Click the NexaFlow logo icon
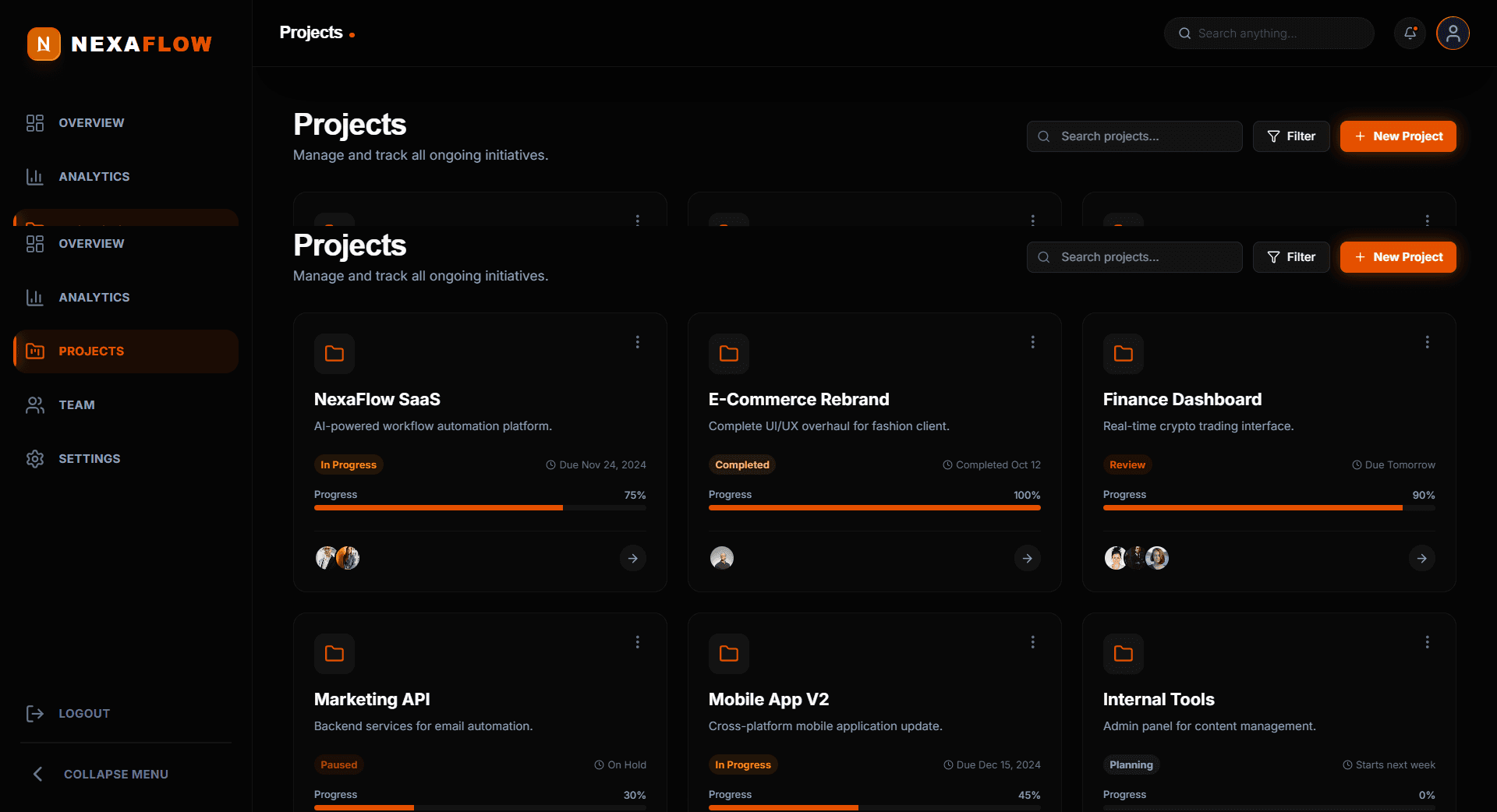The height and width of the screenshot is (812, 1497). tap(44, 44)
